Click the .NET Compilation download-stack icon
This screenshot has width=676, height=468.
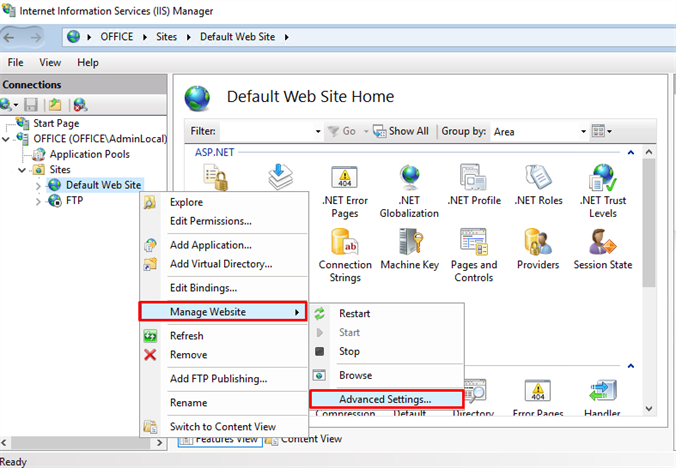coord(280,177)
